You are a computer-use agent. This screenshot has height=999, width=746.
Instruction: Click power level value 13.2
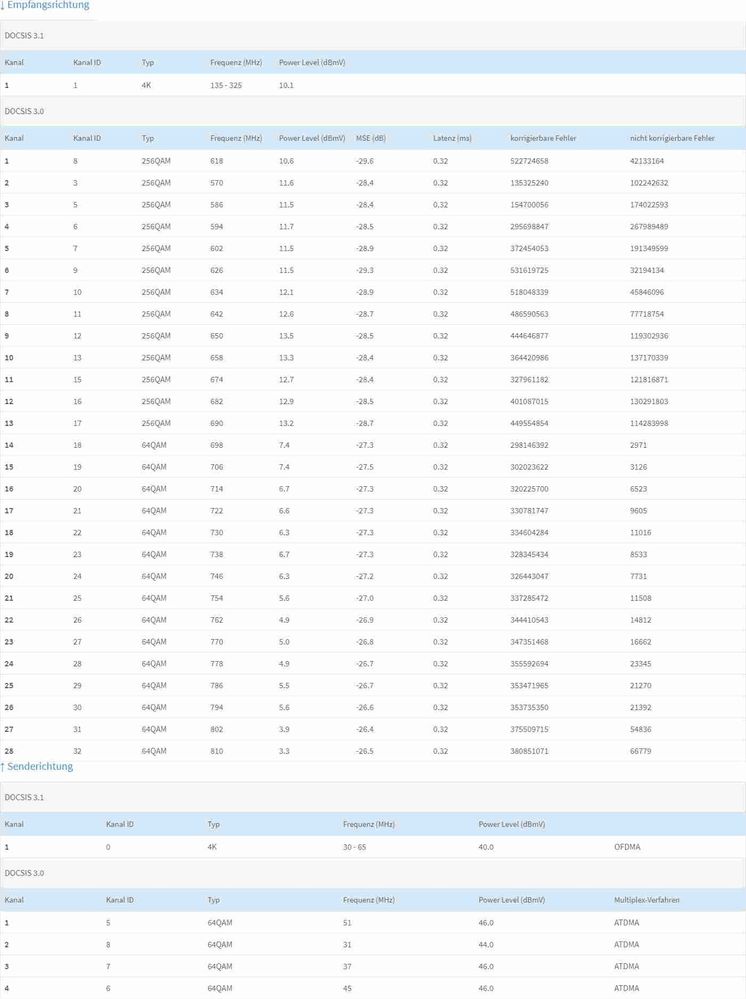pos(286,424)
